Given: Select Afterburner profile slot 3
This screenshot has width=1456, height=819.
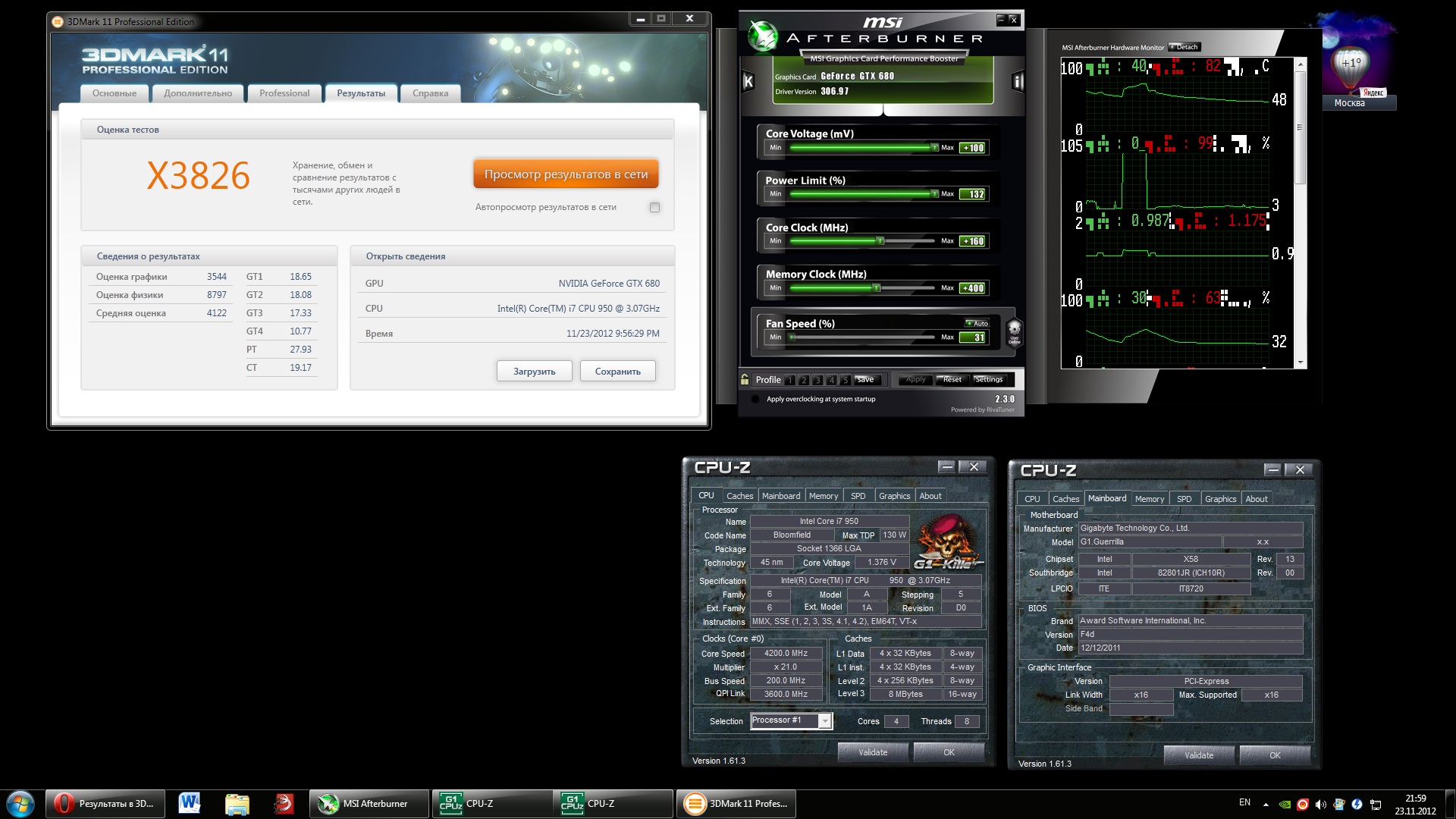Looking at the screenshot, I should [817, 380].
